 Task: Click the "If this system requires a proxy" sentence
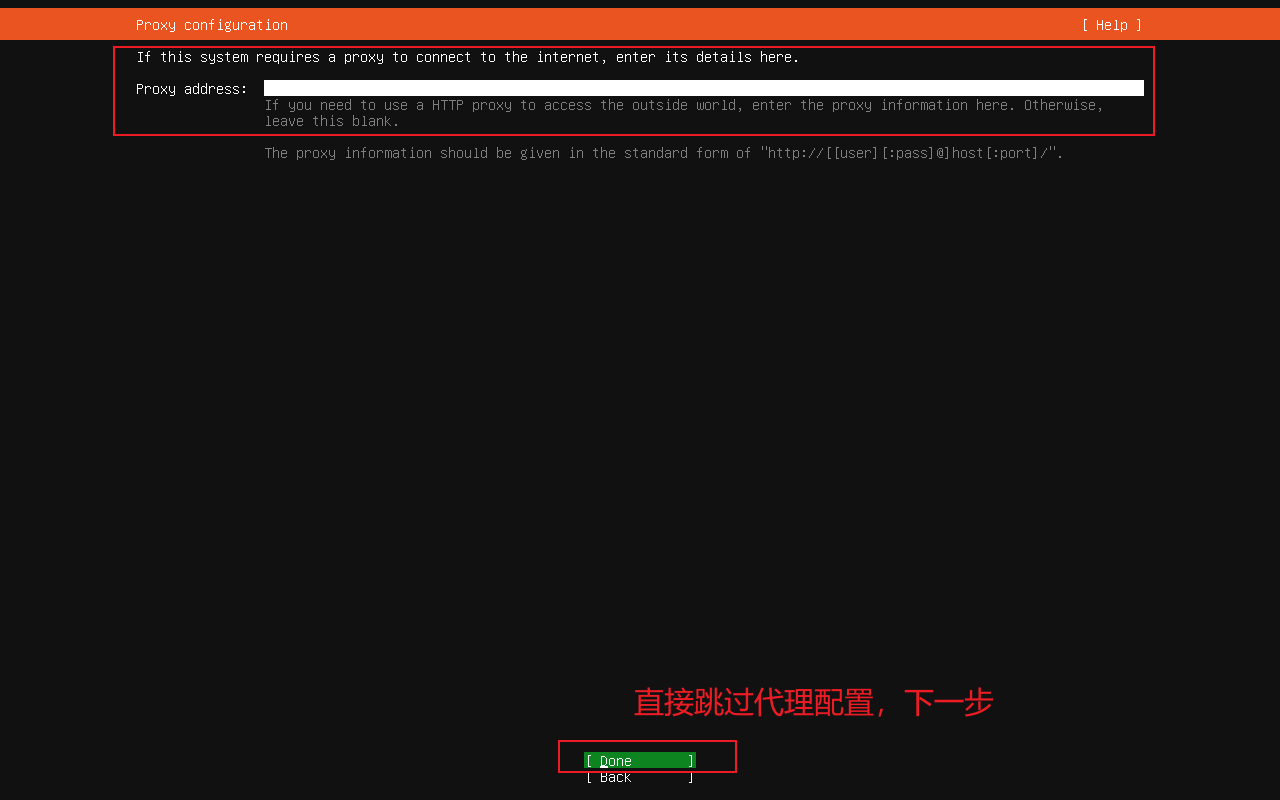468,57
